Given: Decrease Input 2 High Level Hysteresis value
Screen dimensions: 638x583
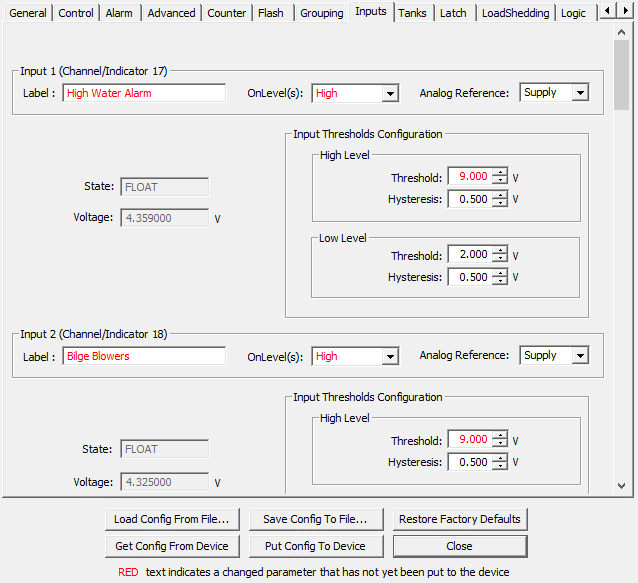Looking at the screenshot, I should pyautogui.click(x=500, y=466).
